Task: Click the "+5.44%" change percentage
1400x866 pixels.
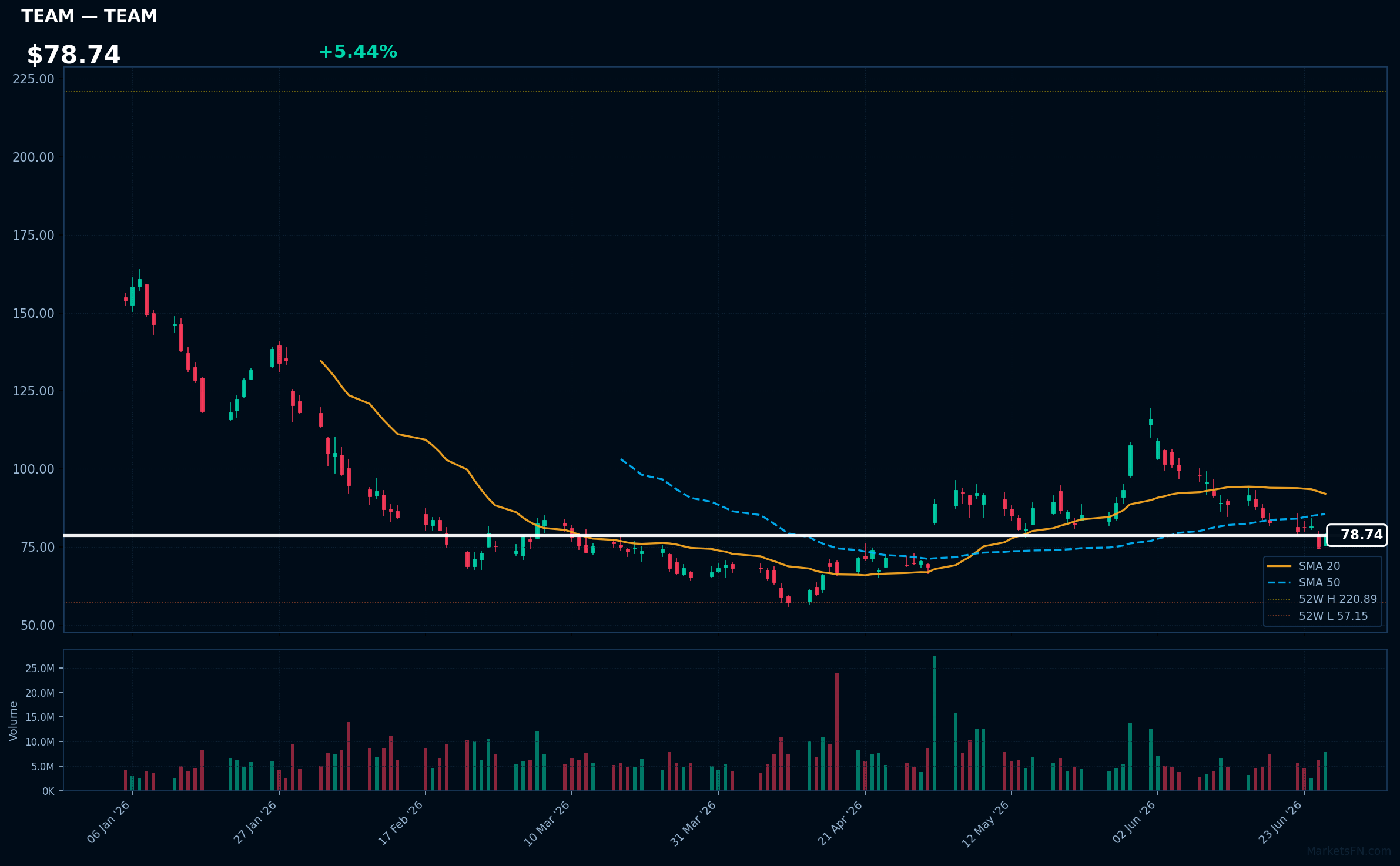Action: point(358,52)
